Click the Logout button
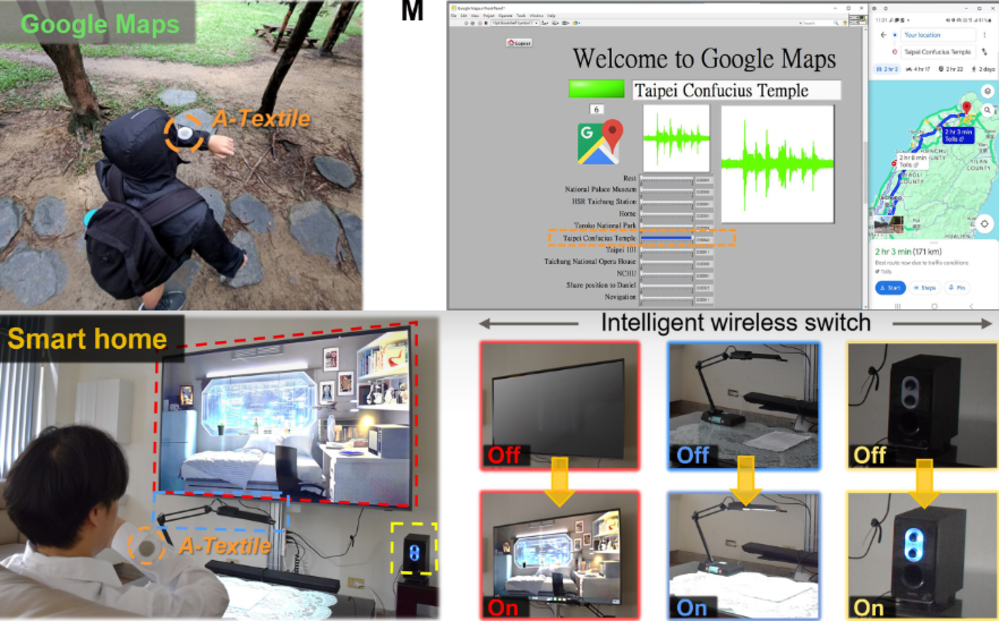 pos(519,43)
